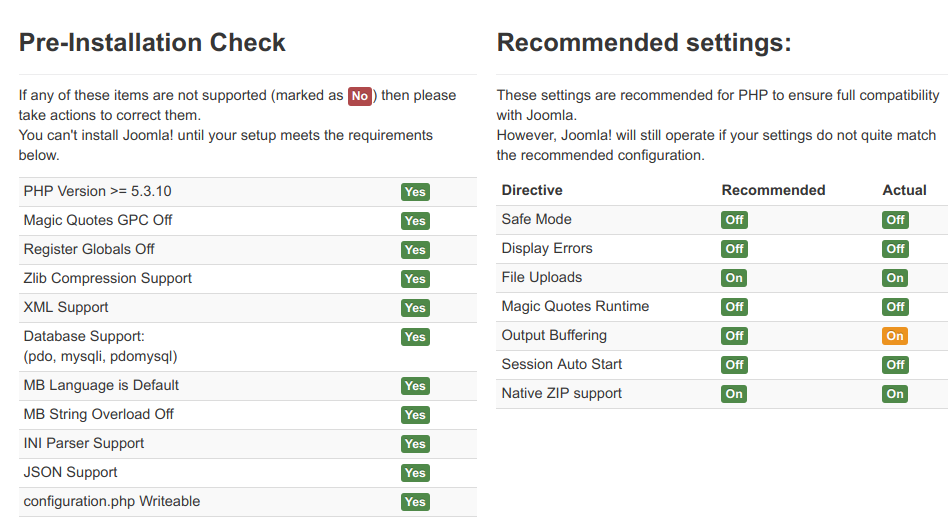
Task: Select the Yes badge for Zlib Compression Support
Action: (415, 279)
